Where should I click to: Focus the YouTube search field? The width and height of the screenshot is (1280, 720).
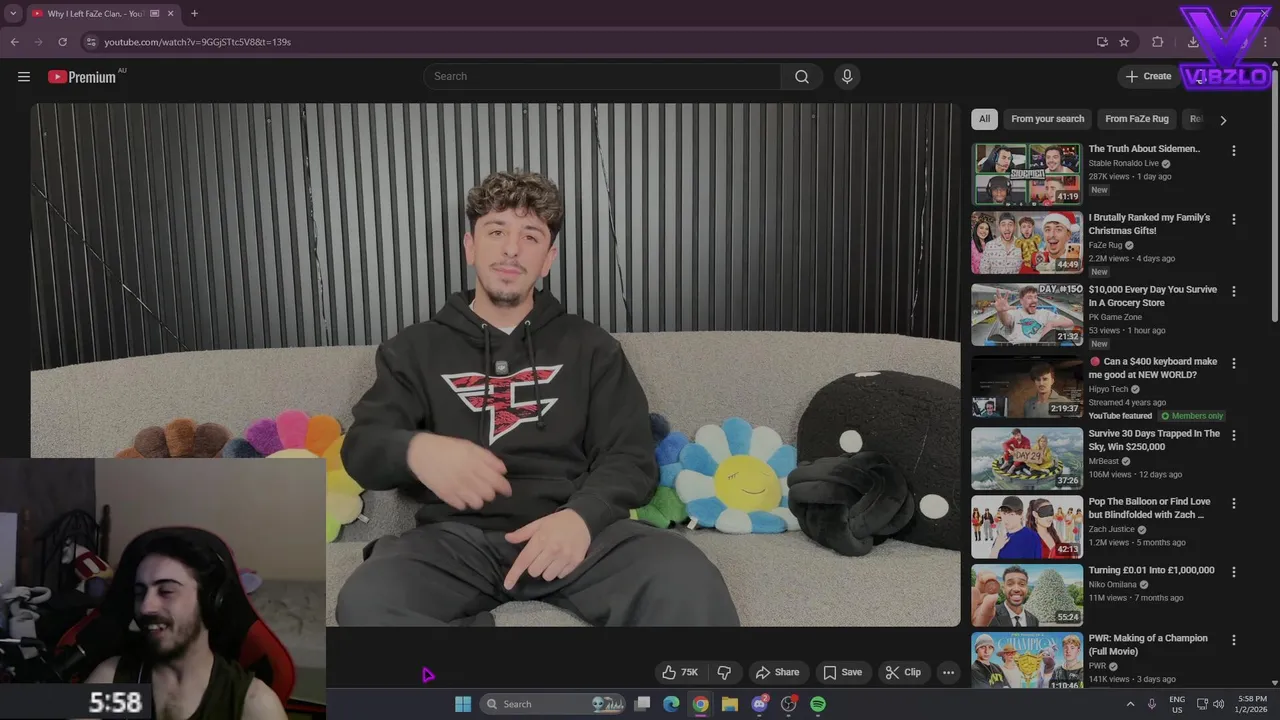(602, 77)
